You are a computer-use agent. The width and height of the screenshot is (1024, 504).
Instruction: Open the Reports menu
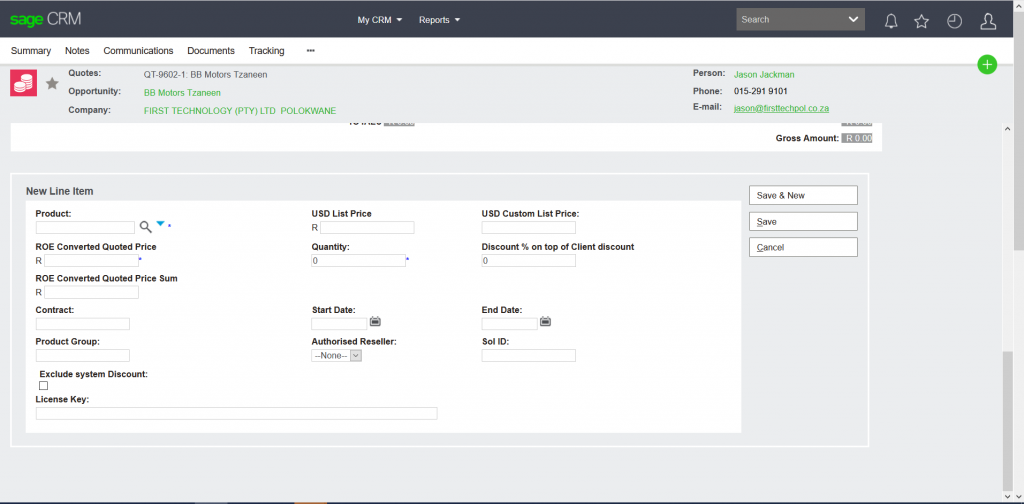439,20
